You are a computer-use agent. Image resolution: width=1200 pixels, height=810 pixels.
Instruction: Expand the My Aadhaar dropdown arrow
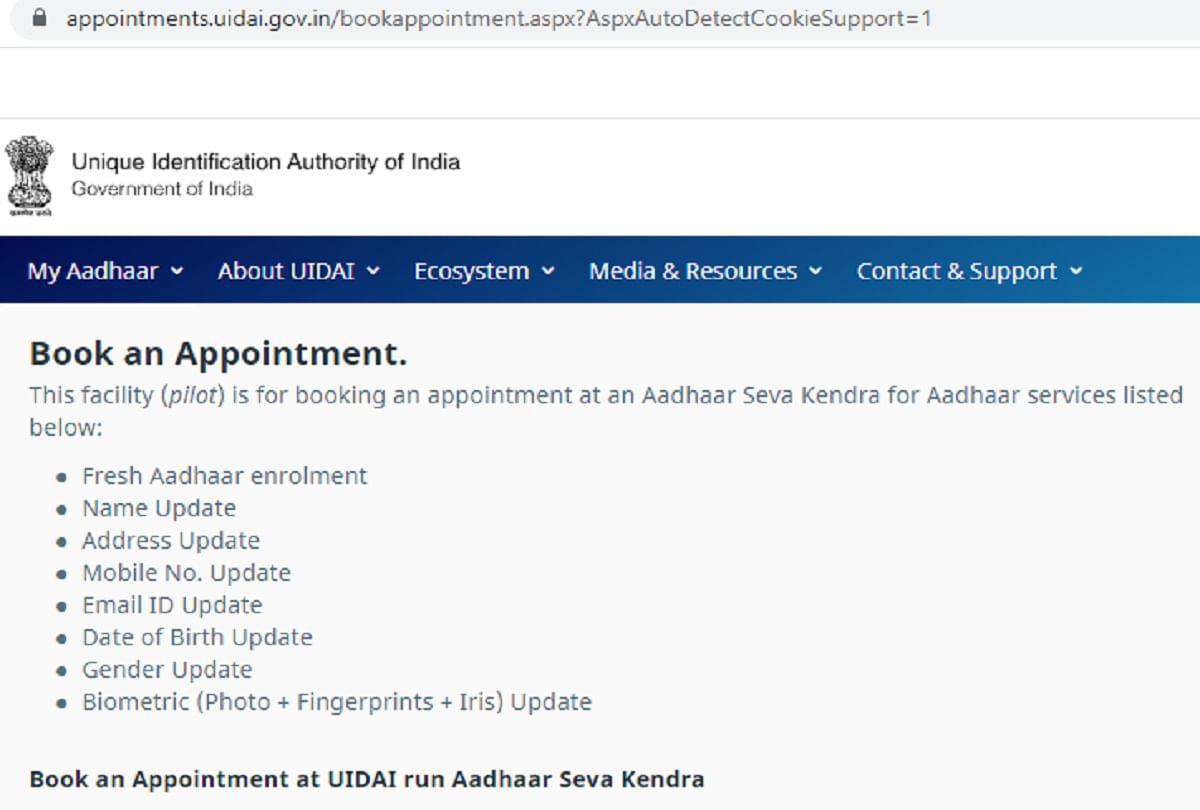(178, 270)
